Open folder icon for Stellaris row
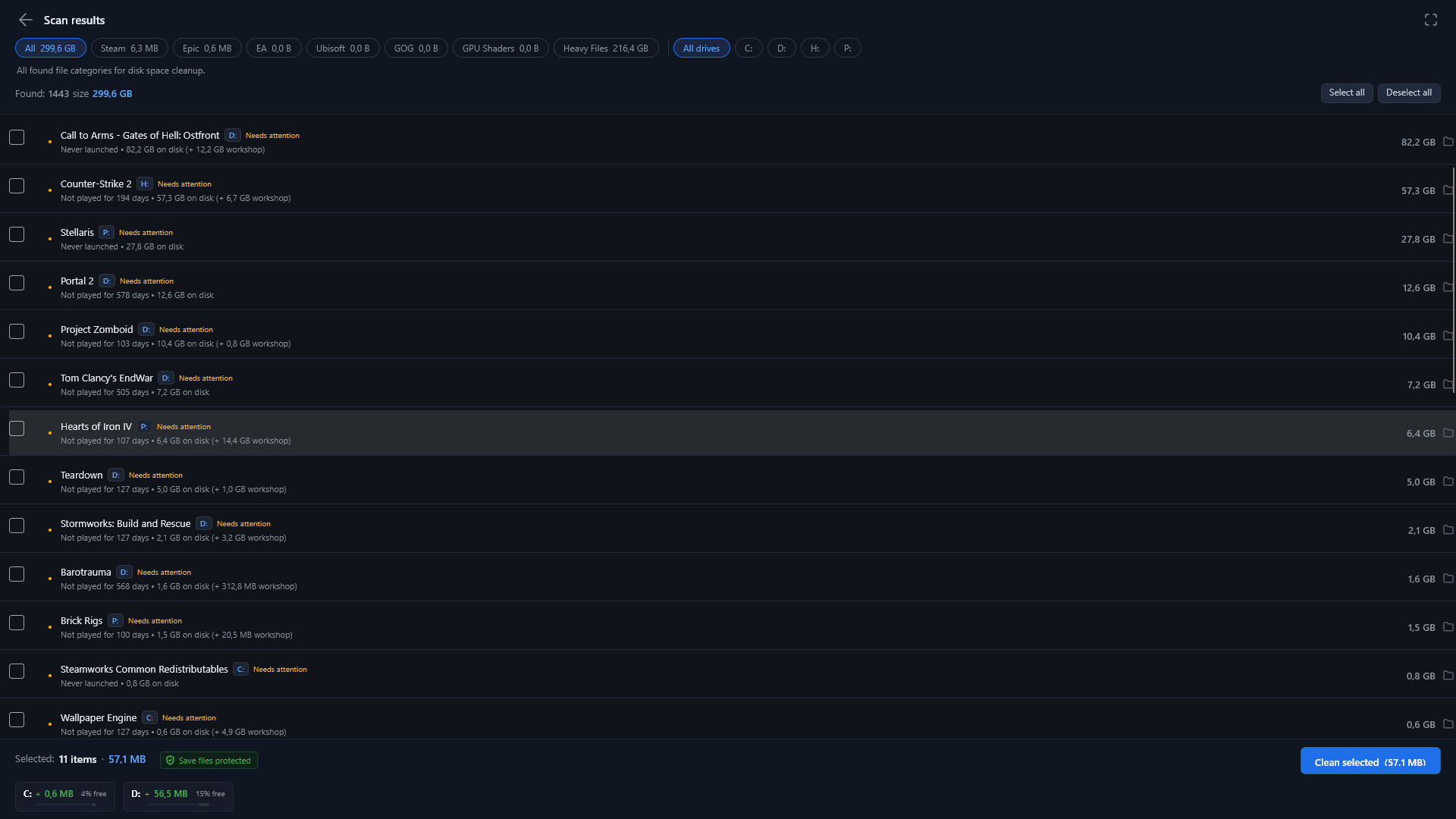Image resolution: width=1456 pixels, height=819 pixels. click(1448, 239)
